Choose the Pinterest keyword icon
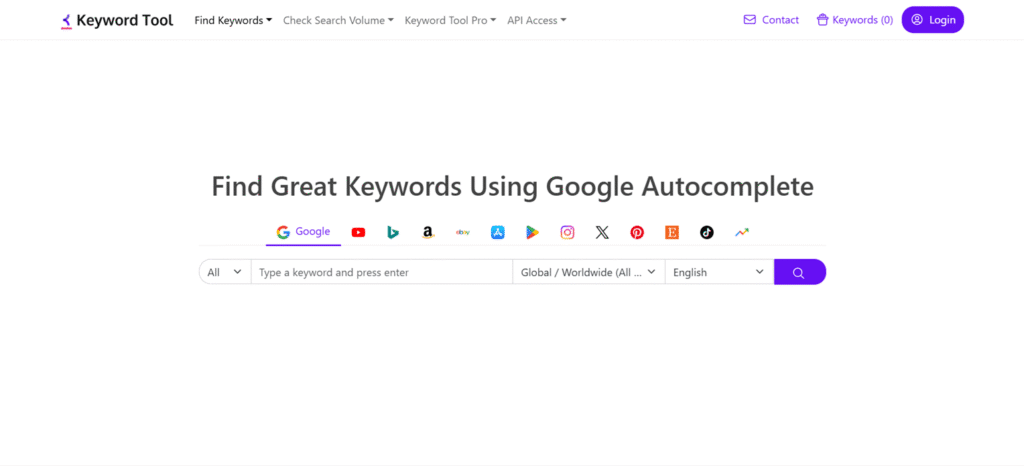Viewport: 1024px width, 466px height. coord(637,232)
